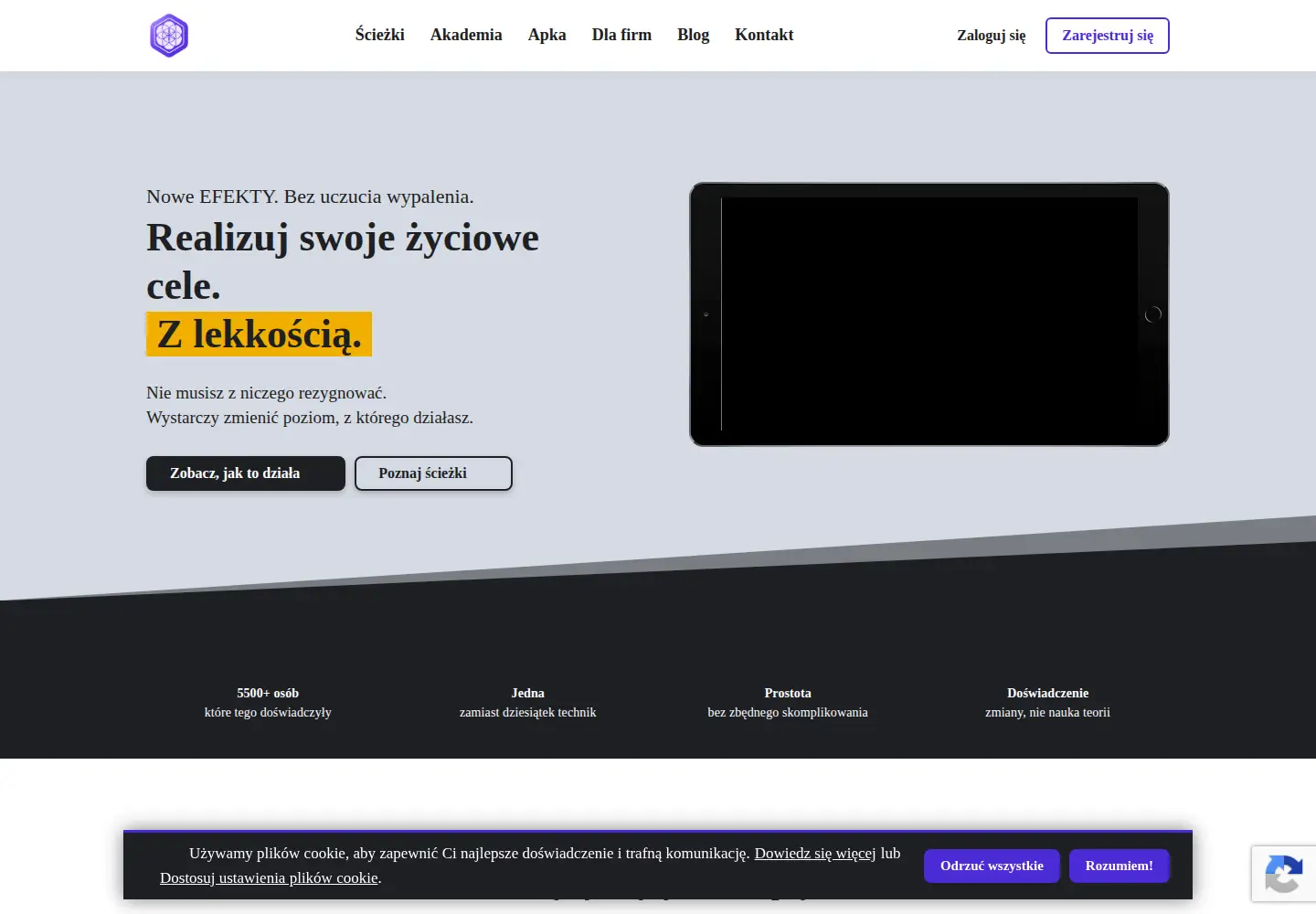Image resolution: width=1316 pixels, height=914 pixels.
Task: Click the text 'zamiast dziesiątek technik'
Action: 528,712
